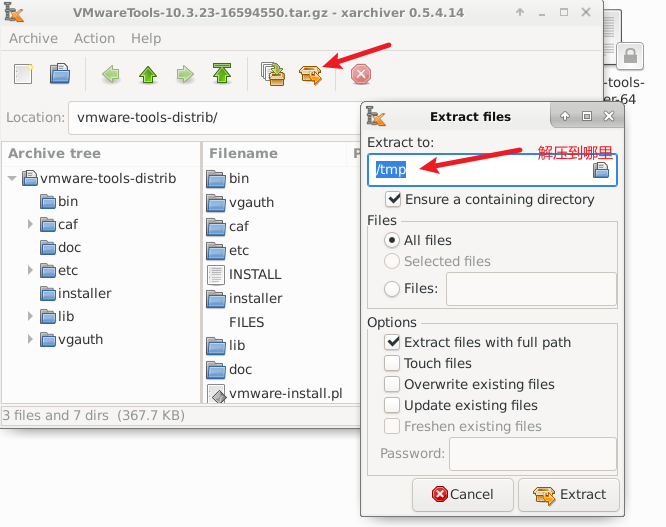The height and width of the screenshot is (527, 666).
Task: Uncheck Ensure a containing directory
Action: pyautogui.click(x=393, y=199)
